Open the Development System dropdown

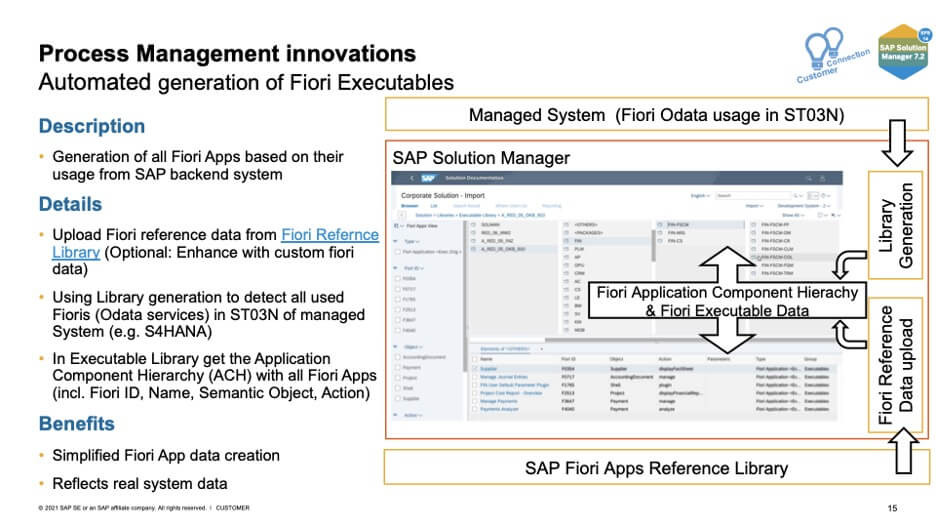coord(803,206)
